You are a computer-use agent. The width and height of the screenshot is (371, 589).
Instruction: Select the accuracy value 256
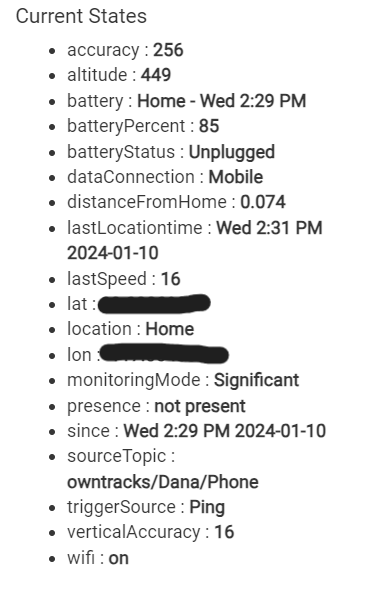tap(168, 50)
